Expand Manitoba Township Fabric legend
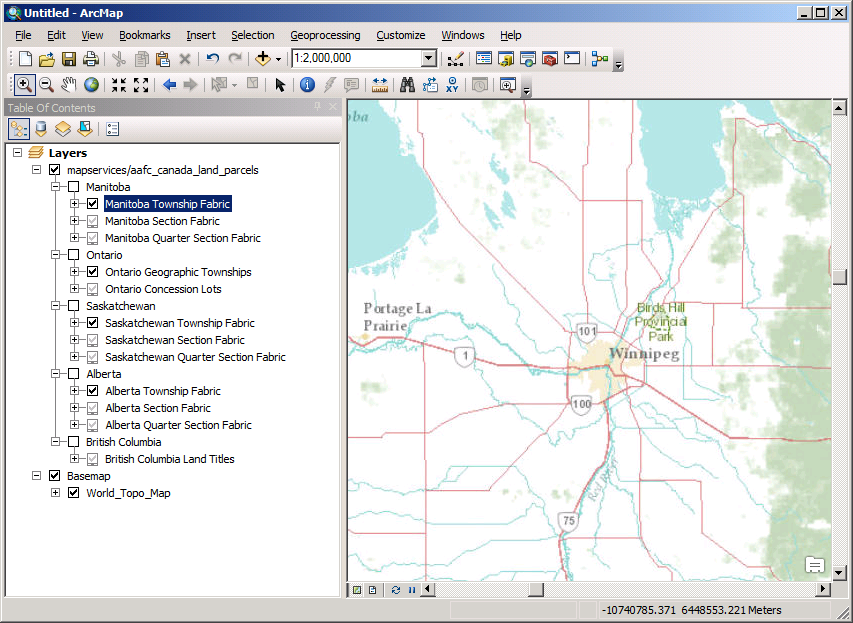Screen dimensions: 853x623 pyautogui.click(x=75, y=203)
